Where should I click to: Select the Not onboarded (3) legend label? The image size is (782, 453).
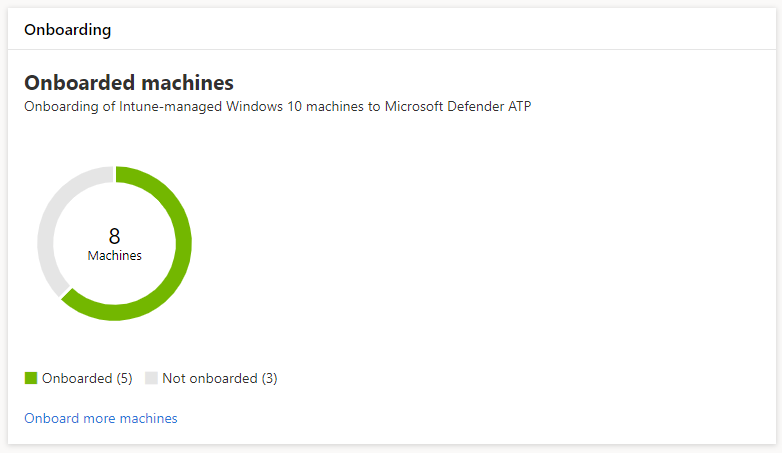[219, 378]
